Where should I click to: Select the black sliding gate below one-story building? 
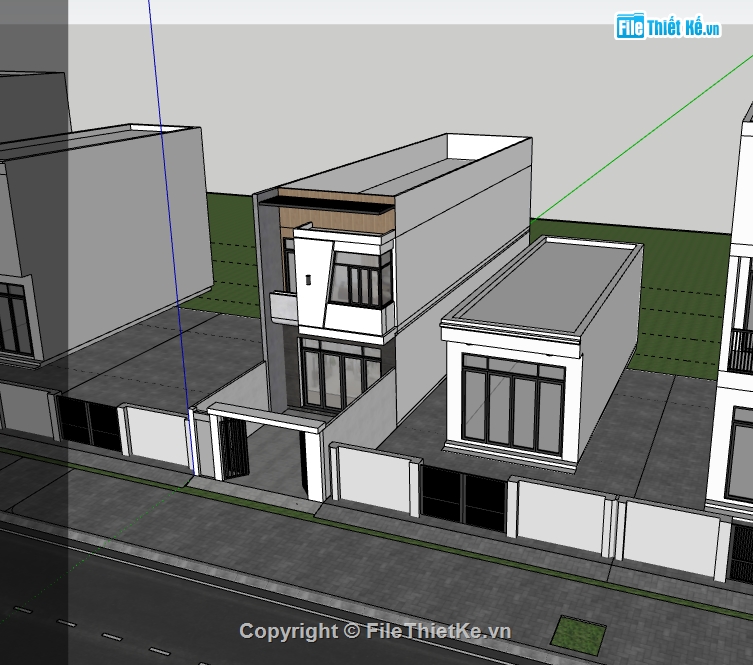pos(463,498)
